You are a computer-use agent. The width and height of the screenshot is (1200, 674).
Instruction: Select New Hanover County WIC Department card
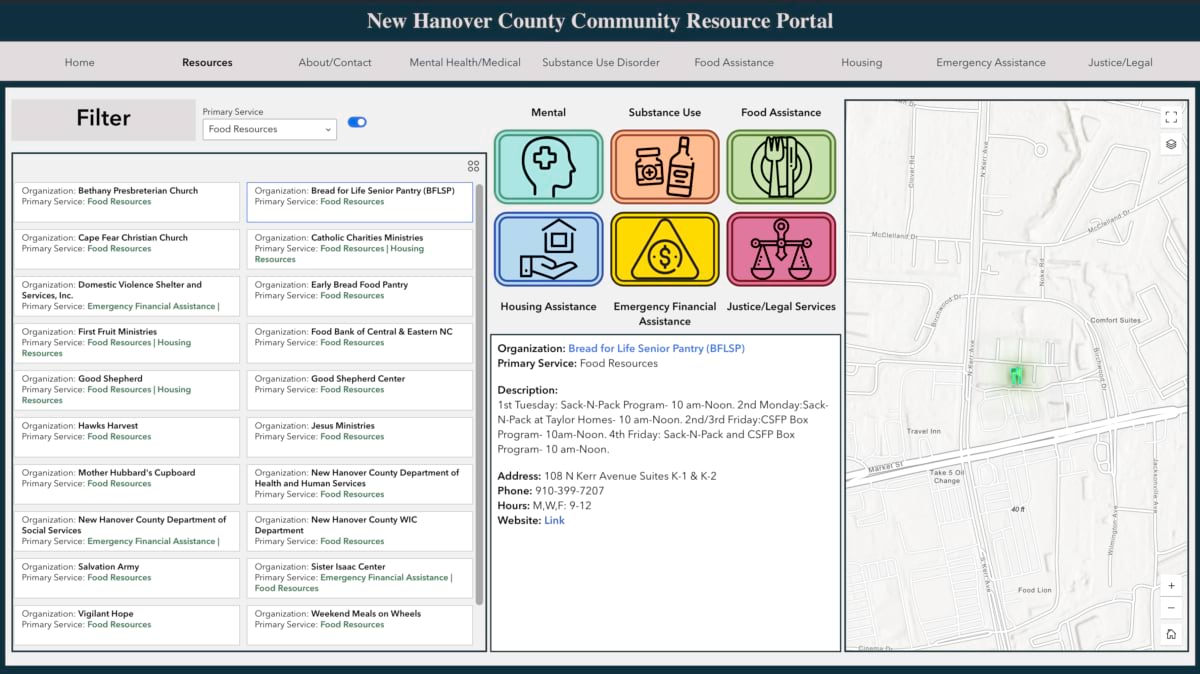point(360,531)
